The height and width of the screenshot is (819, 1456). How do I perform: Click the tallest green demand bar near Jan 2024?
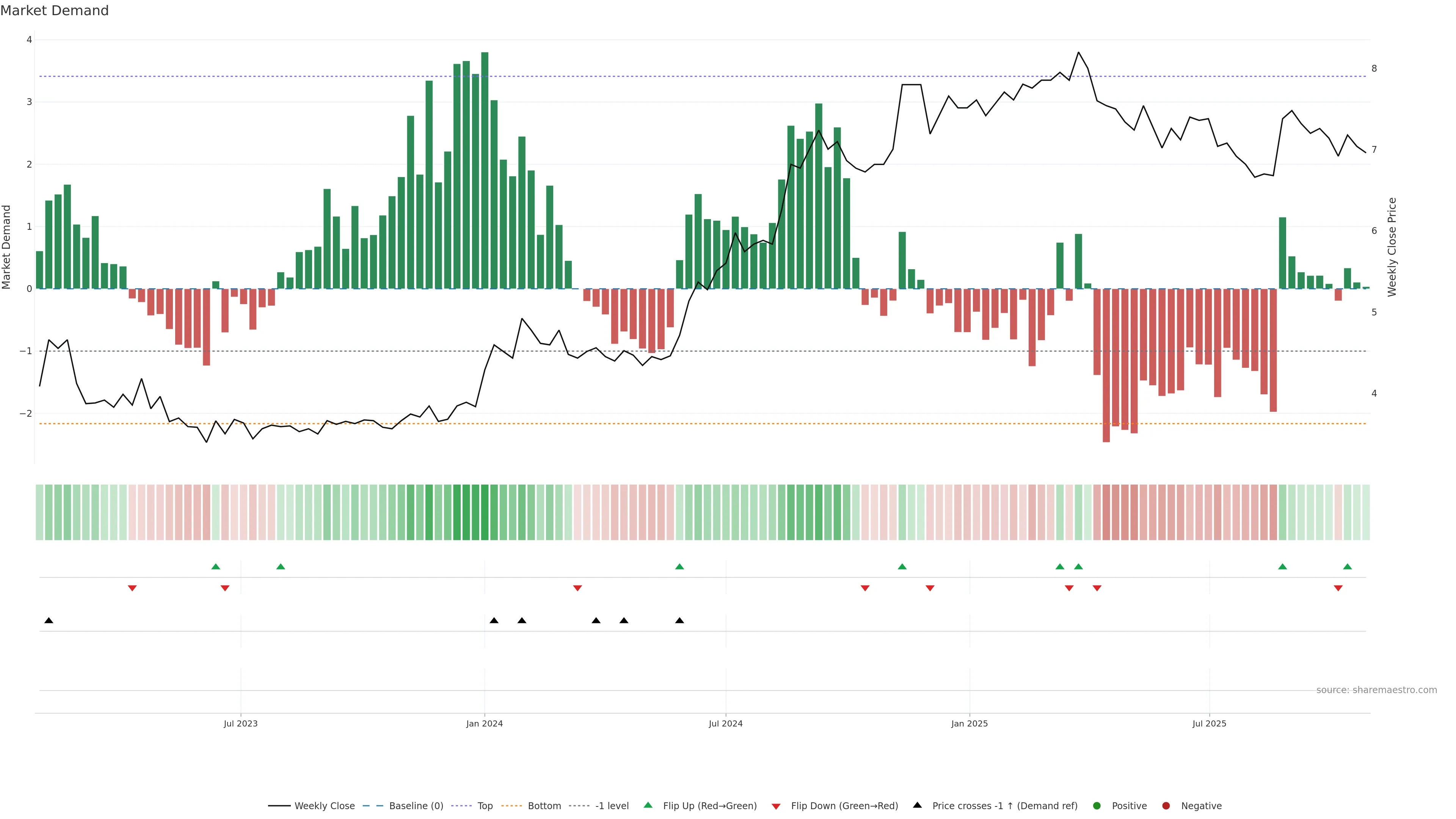(x=485, y=169)
